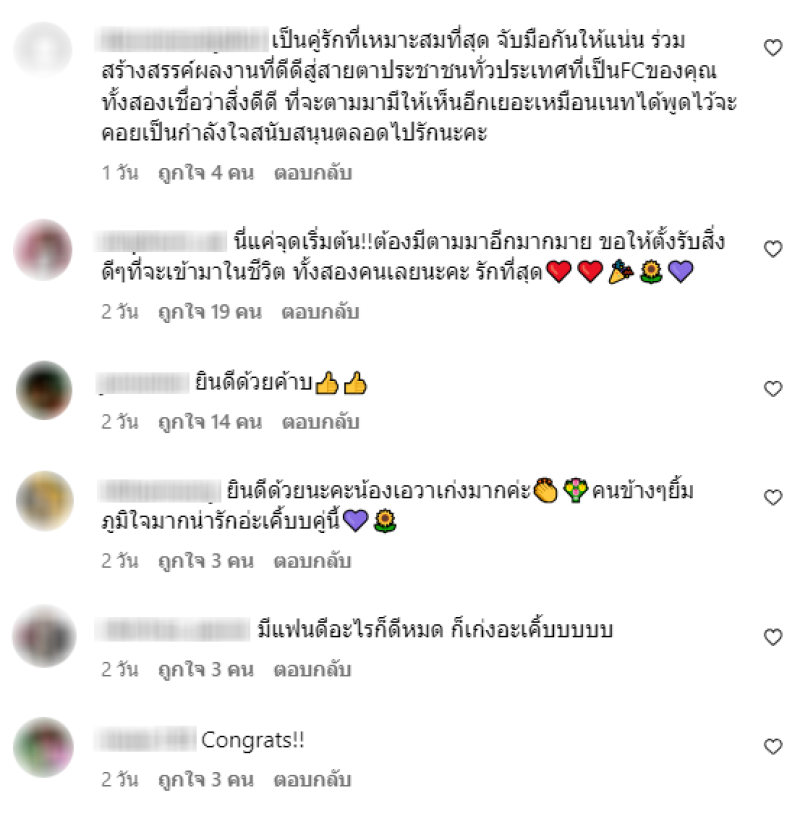Open avatar of the thumbs-up commenter
The width and height of the screenshot is (800, 814).
pos(44,390)
